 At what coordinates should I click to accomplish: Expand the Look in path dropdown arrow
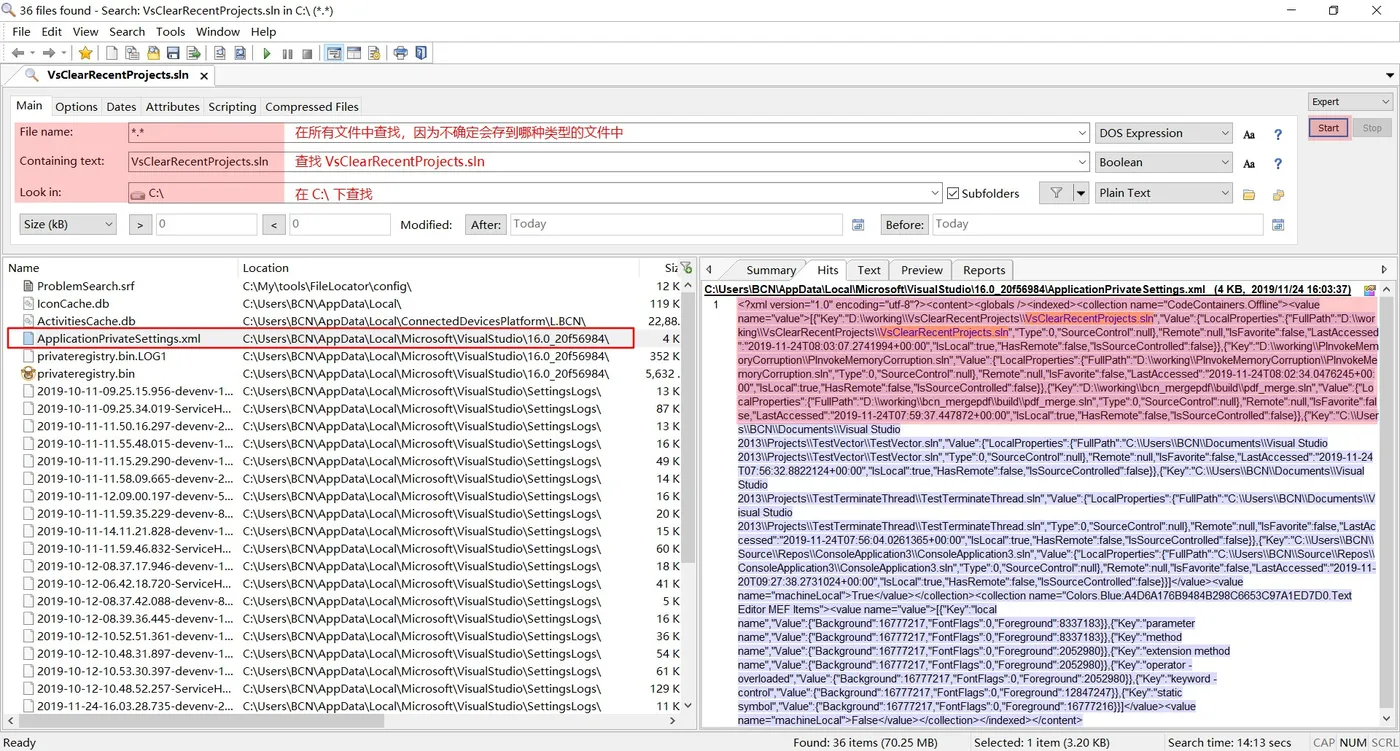936,193
